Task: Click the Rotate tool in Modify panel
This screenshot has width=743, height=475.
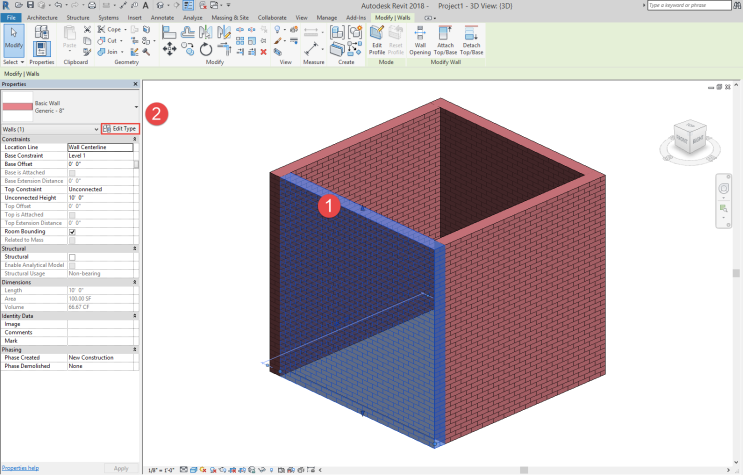Action: point(206,48)
